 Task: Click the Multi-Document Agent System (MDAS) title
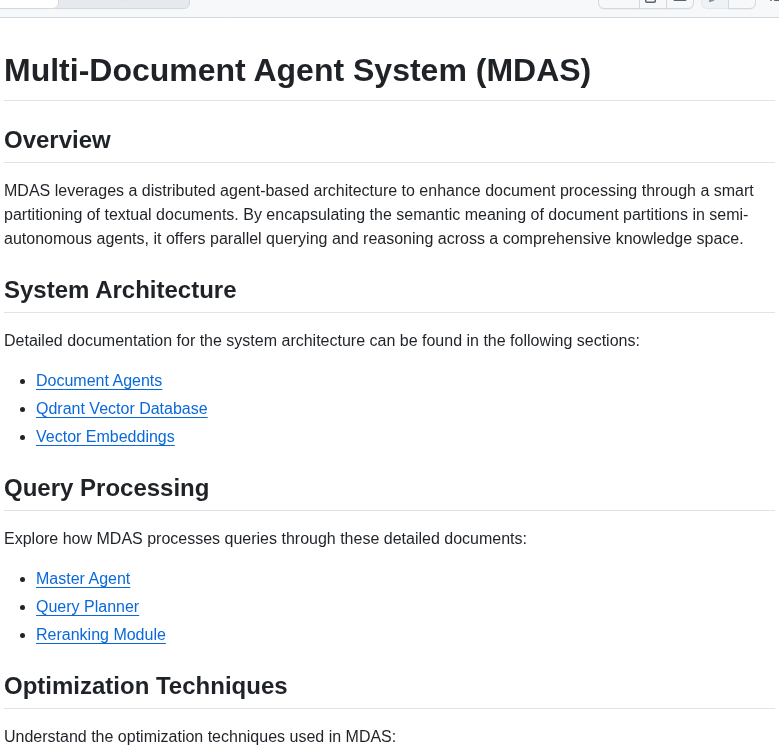coord(298,71)
